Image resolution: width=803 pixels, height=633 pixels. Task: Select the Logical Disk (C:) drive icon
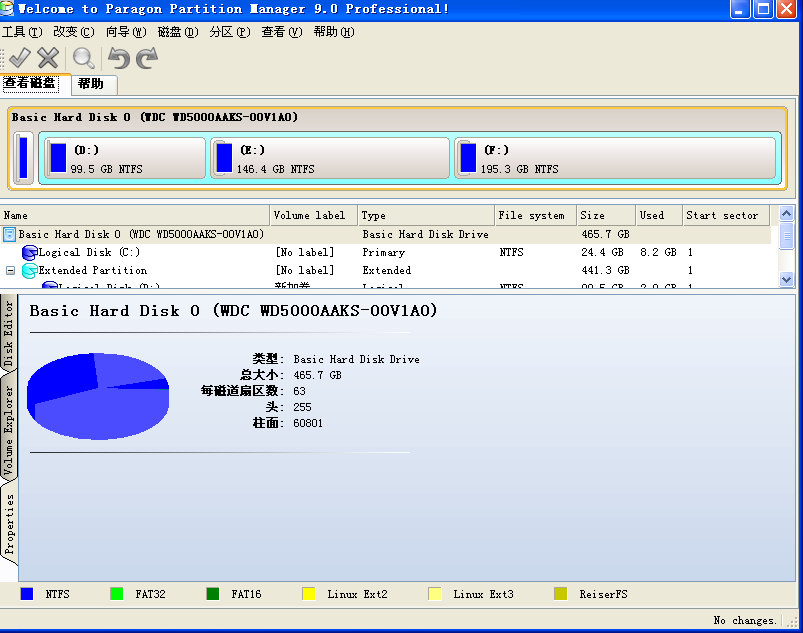tap(30, 253)
